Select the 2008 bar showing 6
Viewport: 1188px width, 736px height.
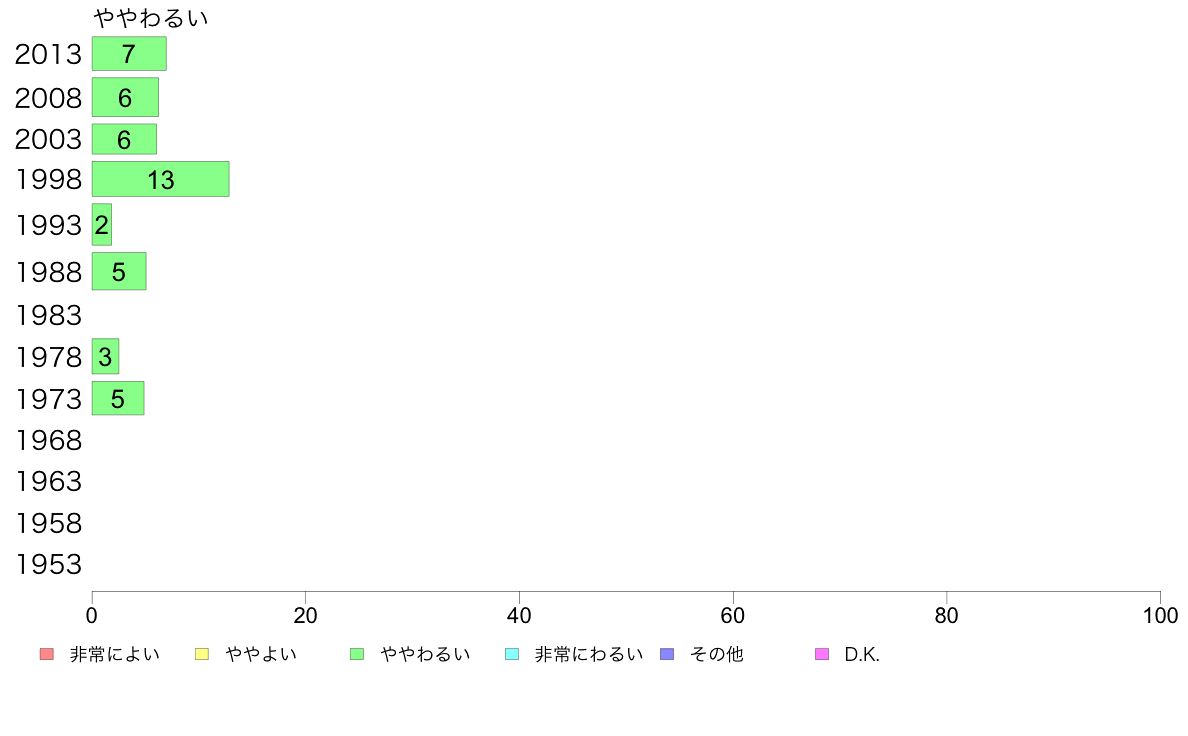click(125, 97)
